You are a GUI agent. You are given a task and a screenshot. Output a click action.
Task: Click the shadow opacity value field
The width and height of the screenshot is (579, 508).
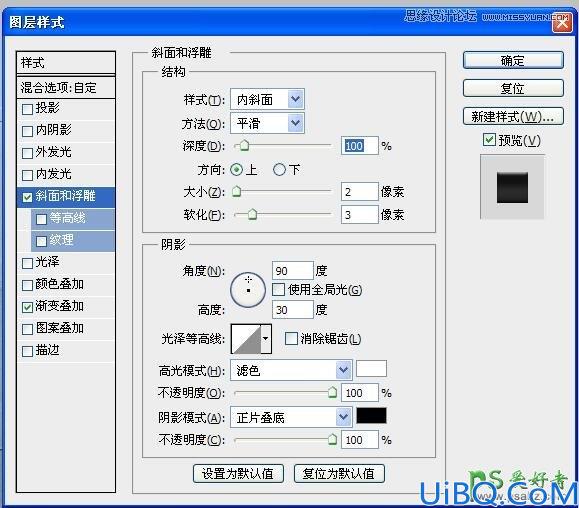(x=360, y=440)
